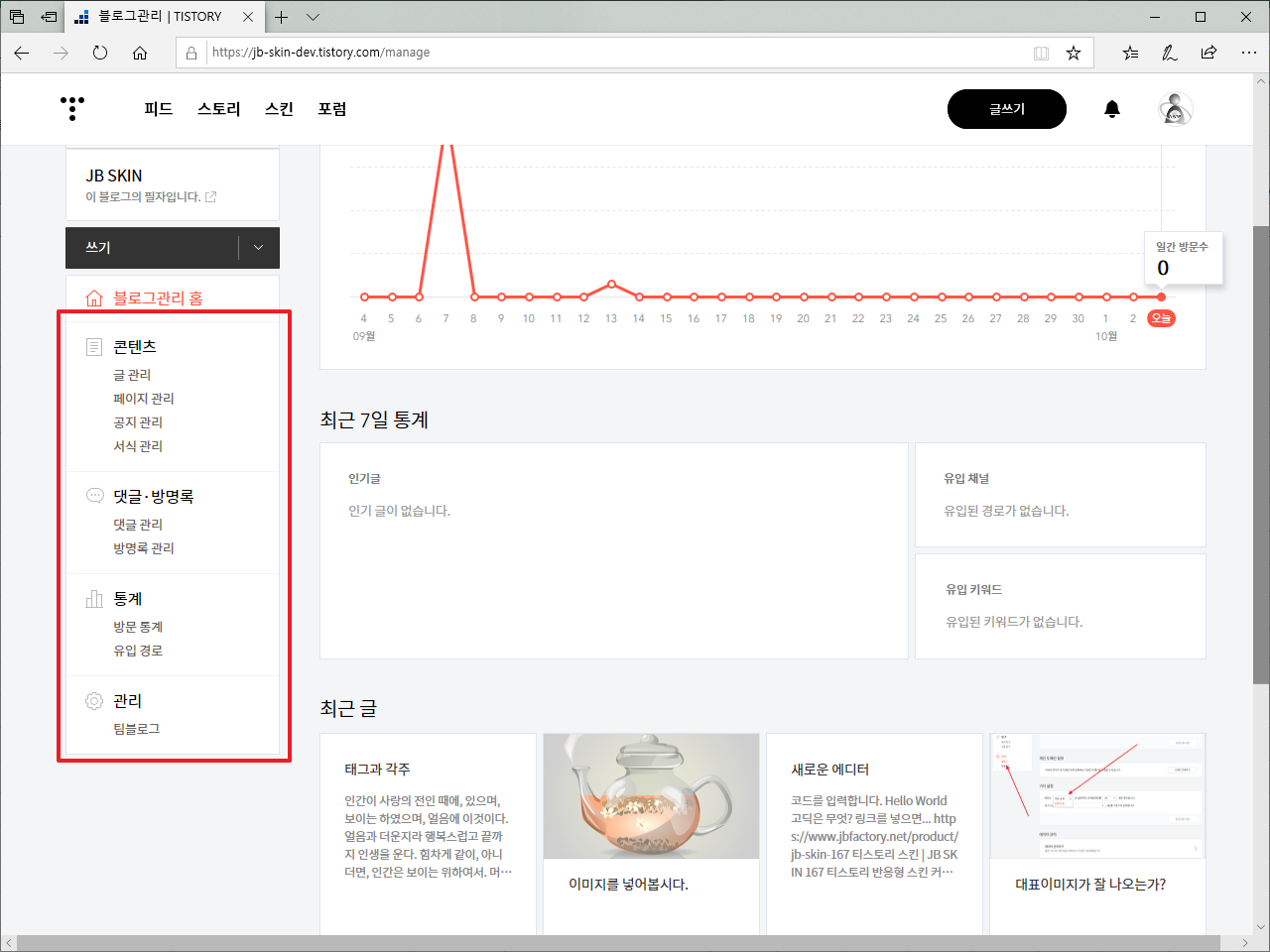Open 공지 관리 page
This screenshot has width=1270, height=952.
pyautogui.click(x=138, y=422)
